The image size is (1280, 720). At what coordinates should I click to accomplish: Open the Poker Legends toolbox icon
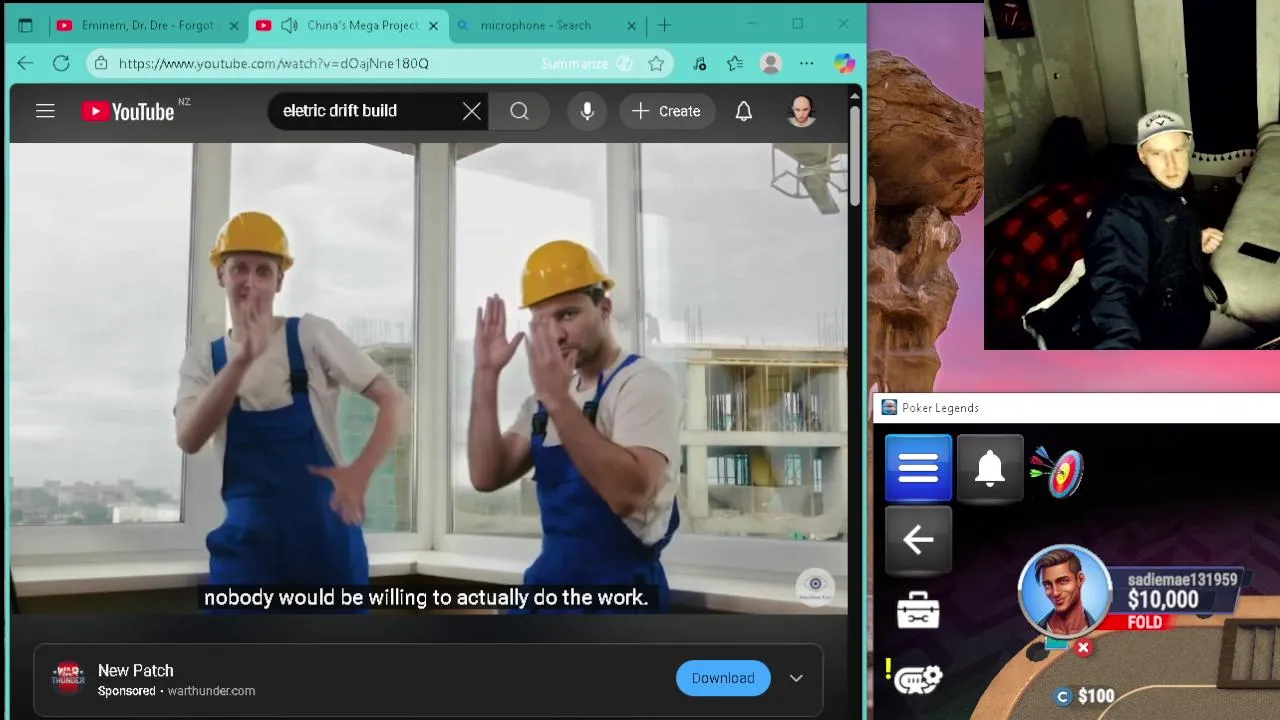[x=918, y=610]
